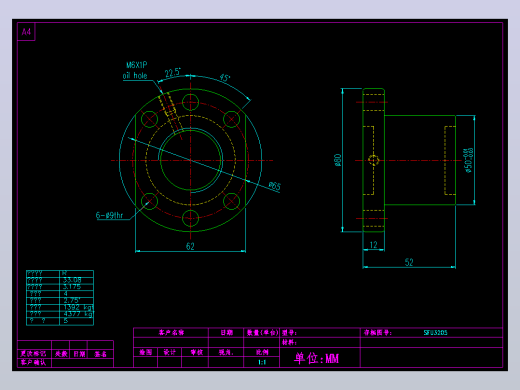The width and height of the screenshot is (520, 390).
Task: Click the 1:1 scale value
Action: [x=262, y=362]
